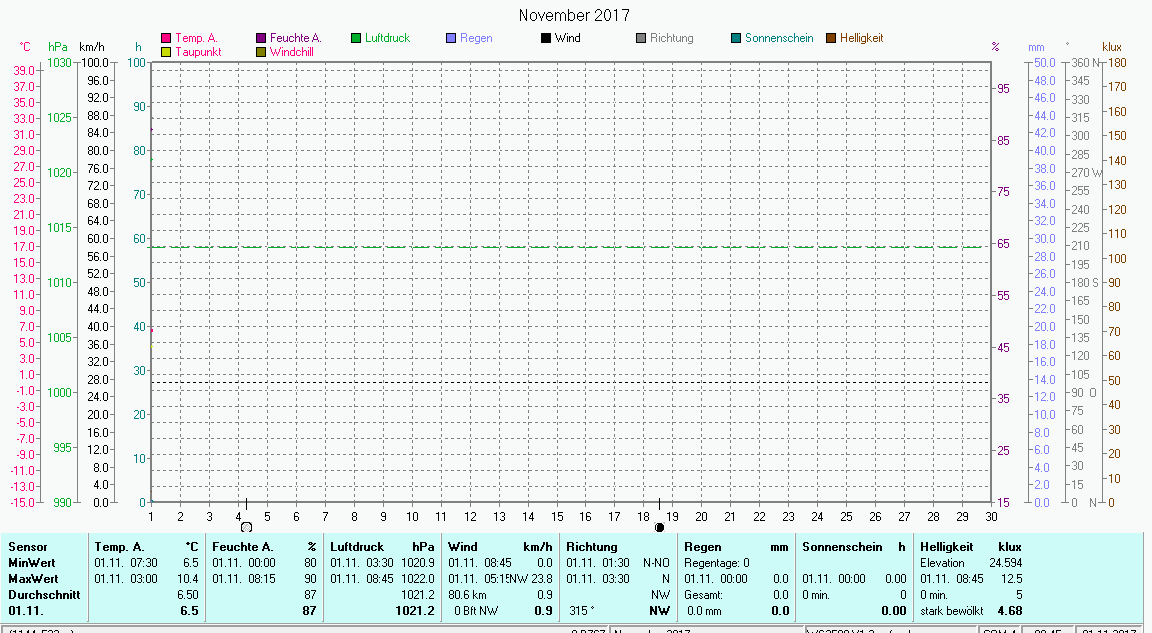Click the yellow Taupunkt legend square

click(x=166, y=52)
